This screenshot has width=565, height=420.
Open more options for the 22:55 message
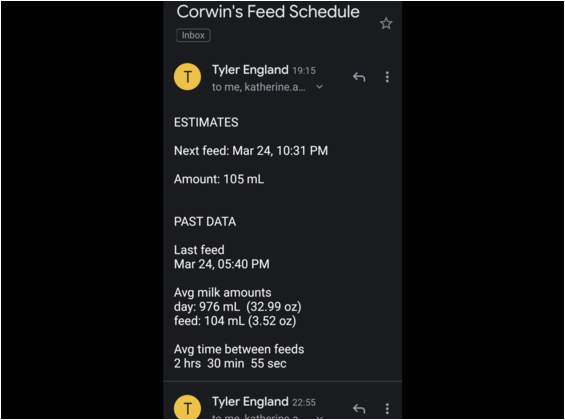(387, 408)
